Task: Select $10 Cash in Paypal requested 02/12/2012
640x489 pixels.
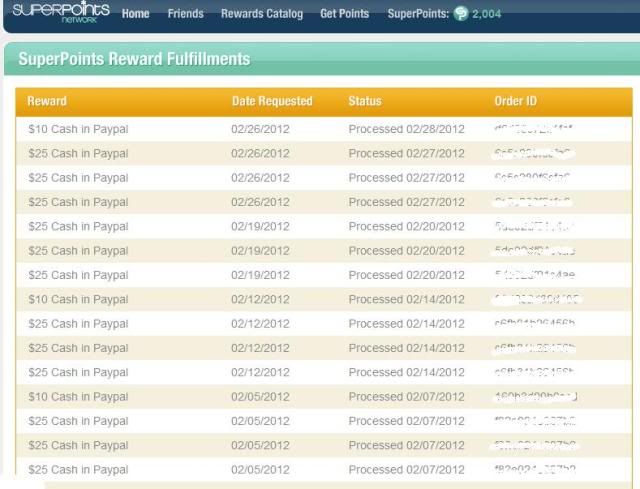Action: coord(78,300)
